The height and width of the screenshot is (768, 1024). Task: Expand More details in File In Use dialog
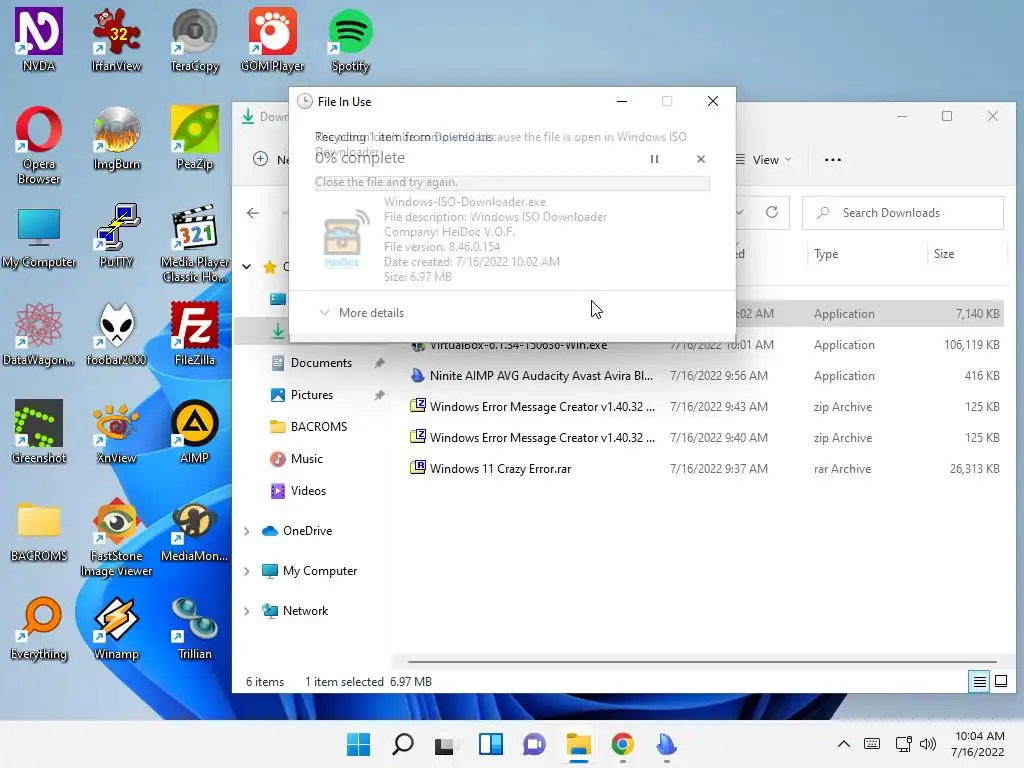pyautogui.click(x=362, y=313)
